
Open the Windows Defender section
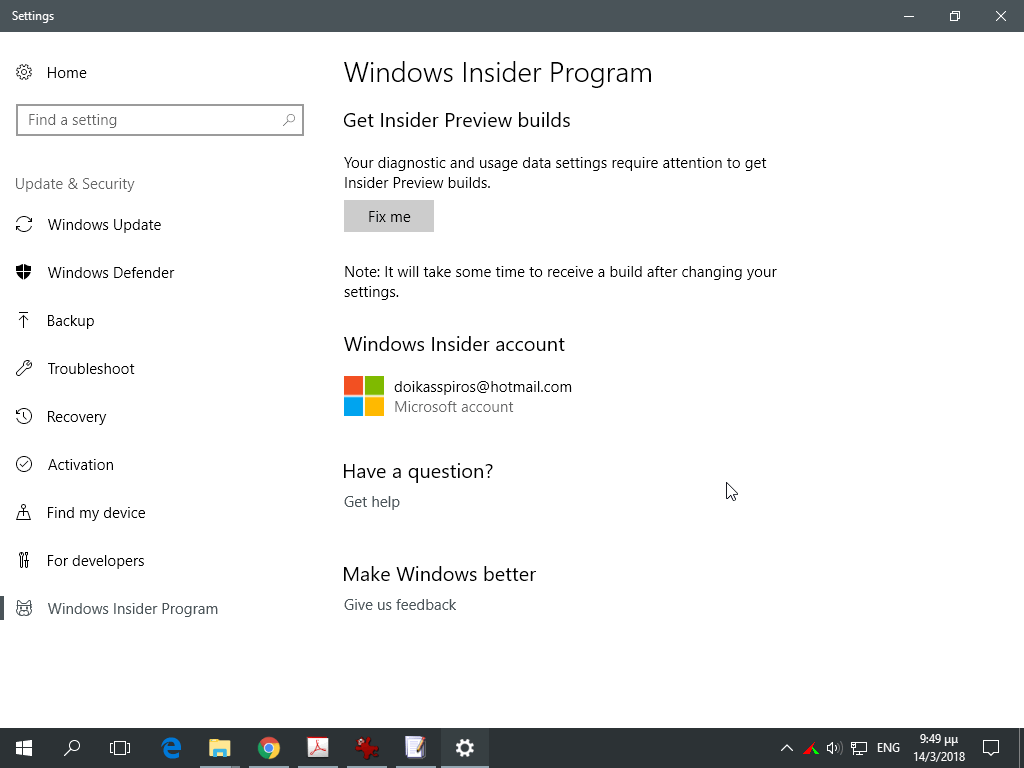click(x=111, y=272)
